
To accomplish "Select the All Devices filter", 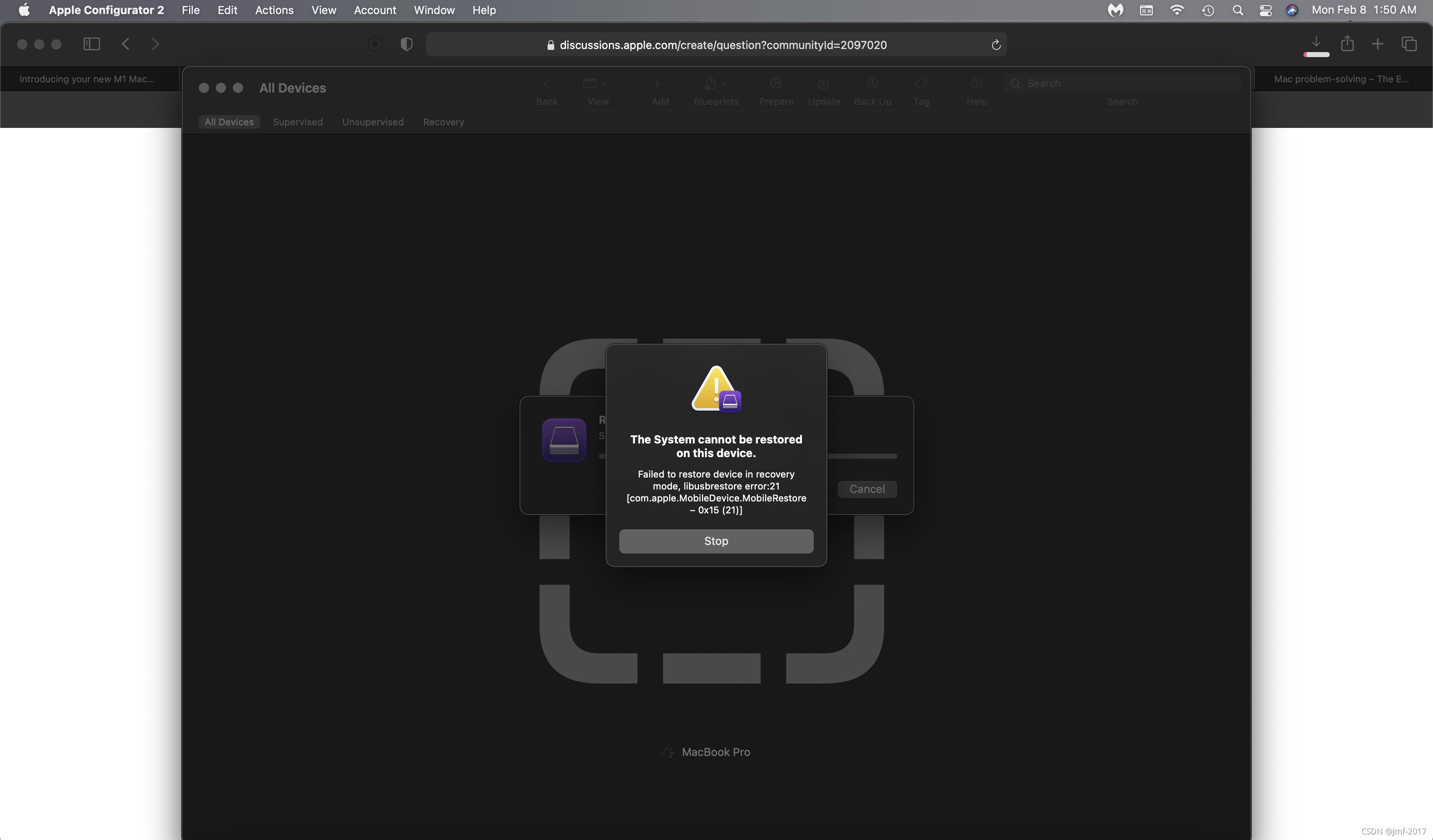I will pyautogui.click(x=229, y=122).
